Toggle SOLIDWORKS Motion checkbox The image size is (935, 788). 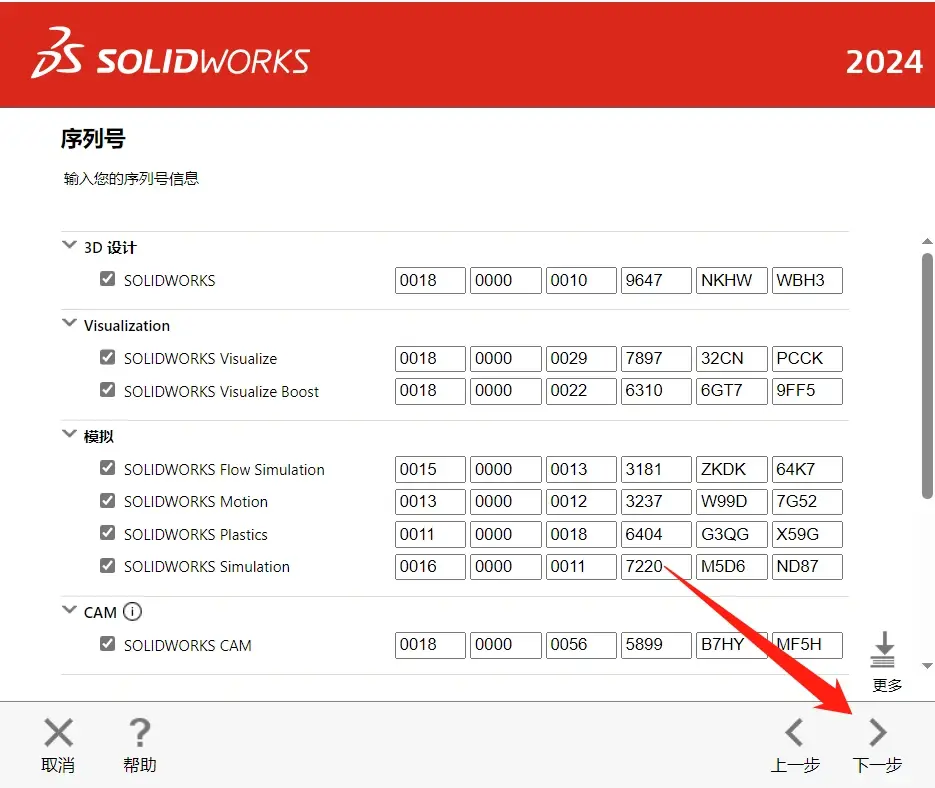107,500
